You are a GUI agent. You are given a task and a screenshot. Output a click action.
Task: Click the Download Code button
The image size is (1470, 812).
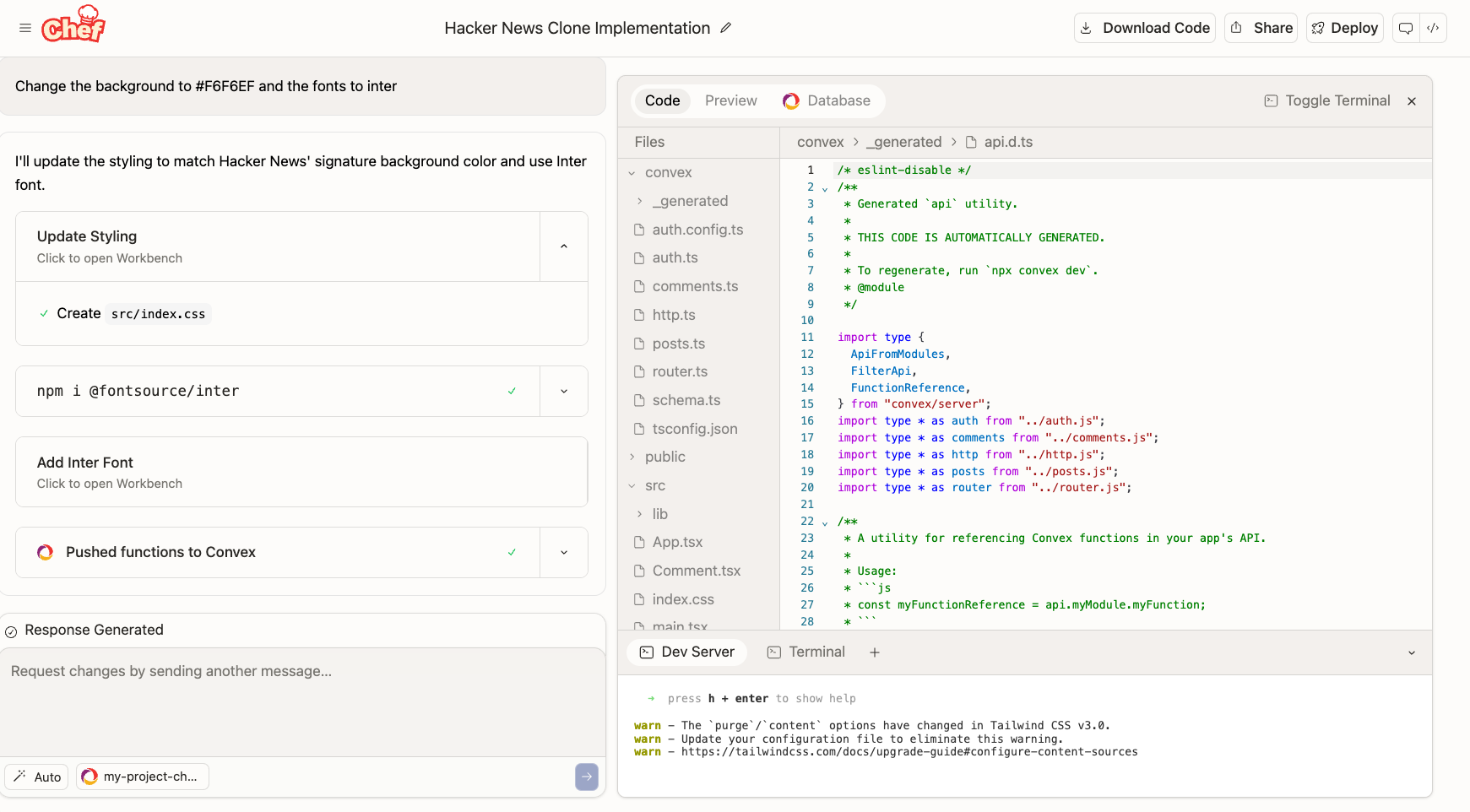1145,28
